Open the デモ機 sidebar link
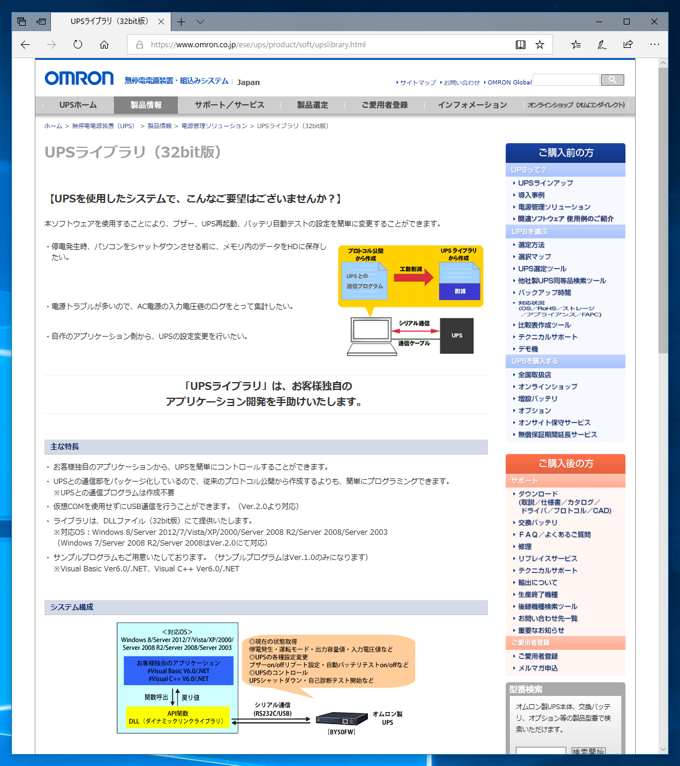680x766 pixels. [x=528, y=349]
